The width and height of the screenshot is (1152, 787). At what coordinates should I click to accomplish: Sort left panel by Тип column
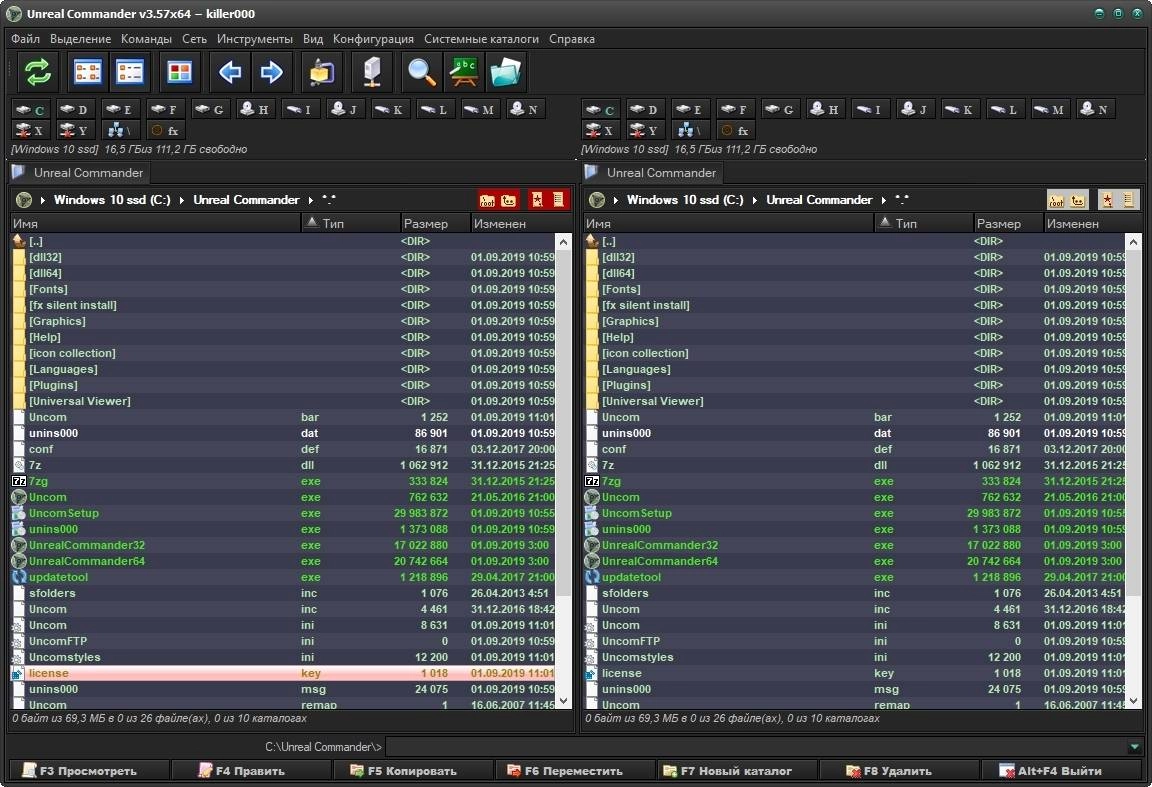(350, 223)
